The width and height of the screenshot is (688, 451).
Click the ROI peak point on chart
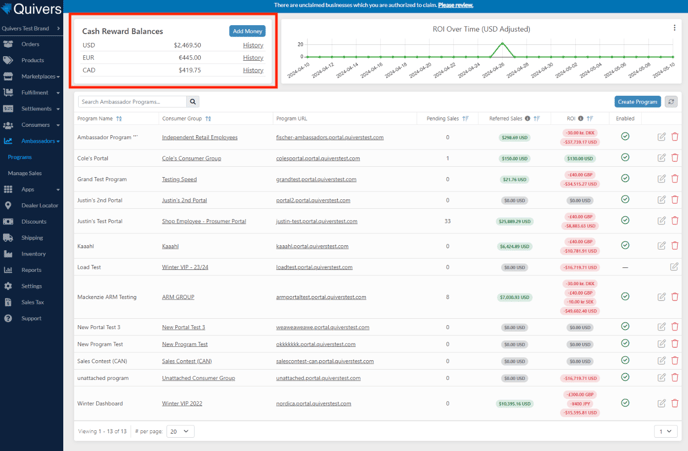[x=502, y=43]
